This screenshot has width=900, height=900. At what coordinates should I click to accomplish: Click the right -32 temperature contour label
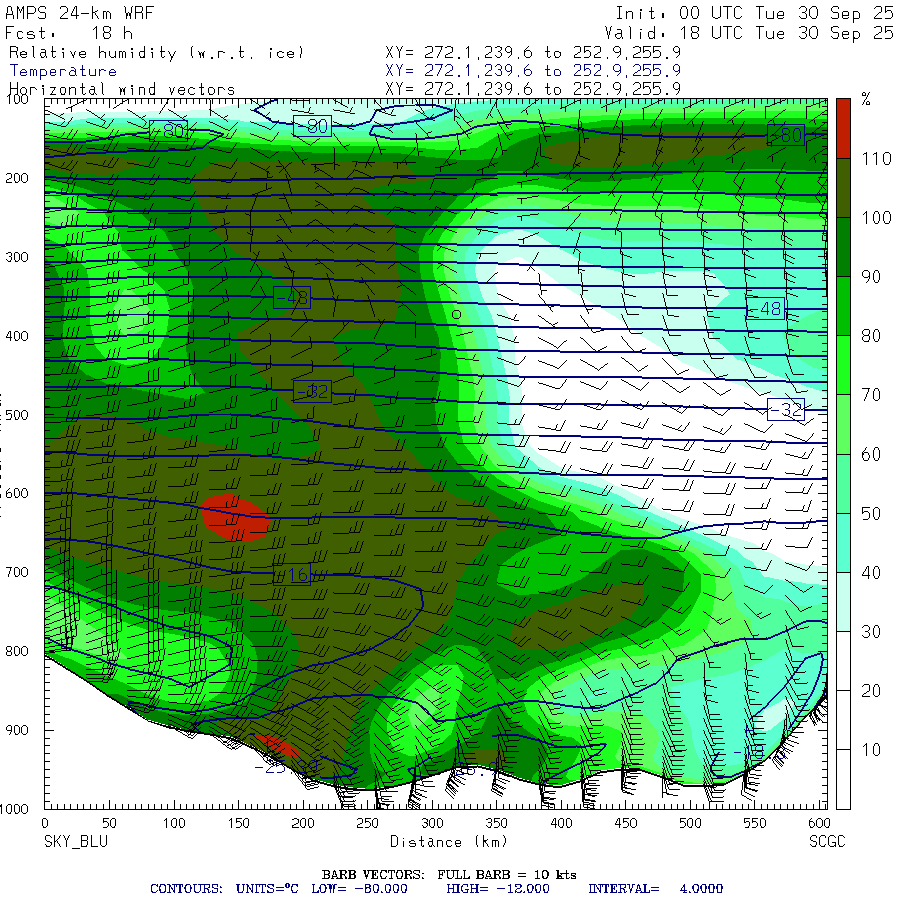(786, 410)
